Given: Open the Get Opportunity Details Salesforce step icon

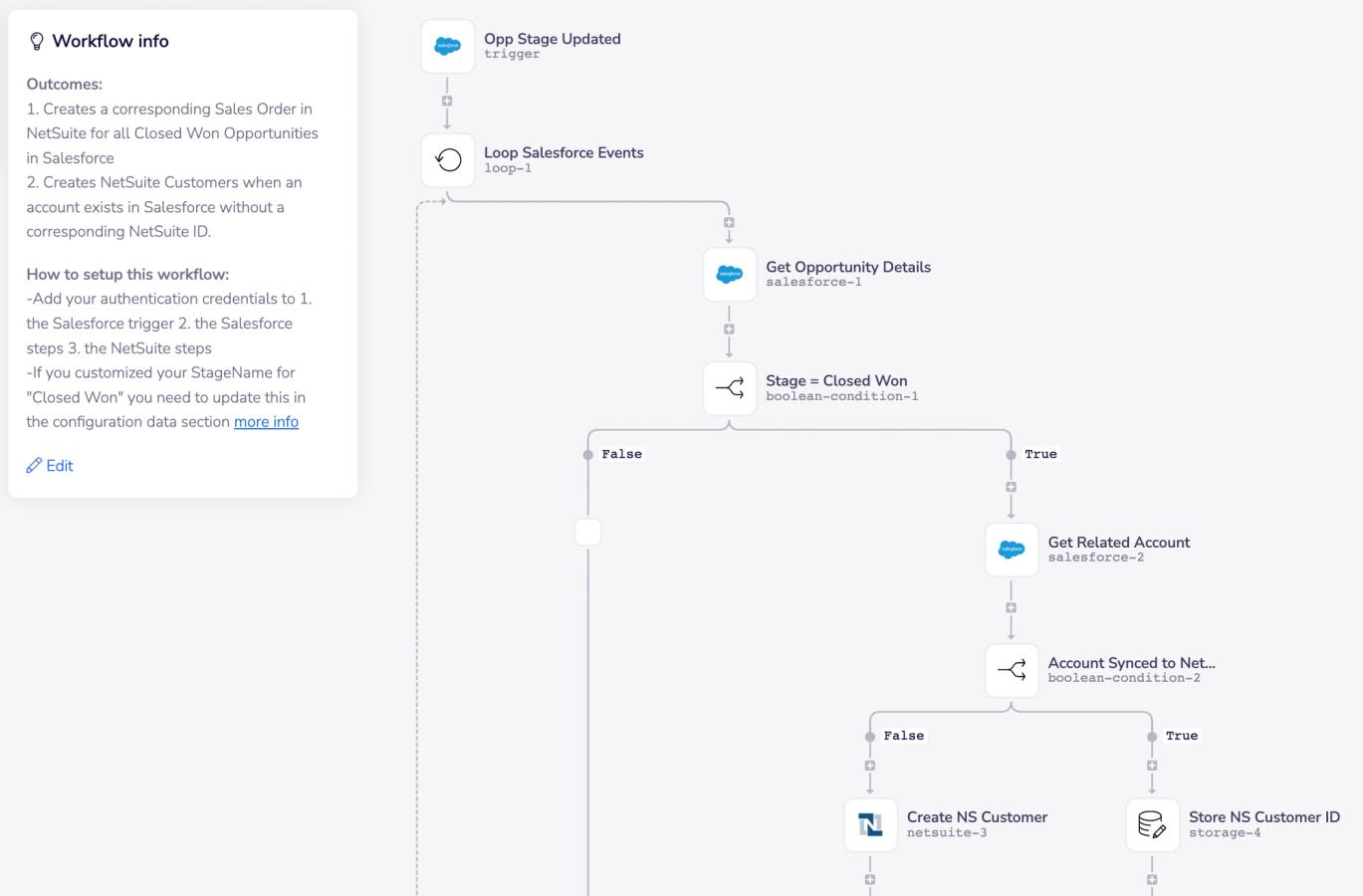Looking at the screenshot, I should click(729, 274).
